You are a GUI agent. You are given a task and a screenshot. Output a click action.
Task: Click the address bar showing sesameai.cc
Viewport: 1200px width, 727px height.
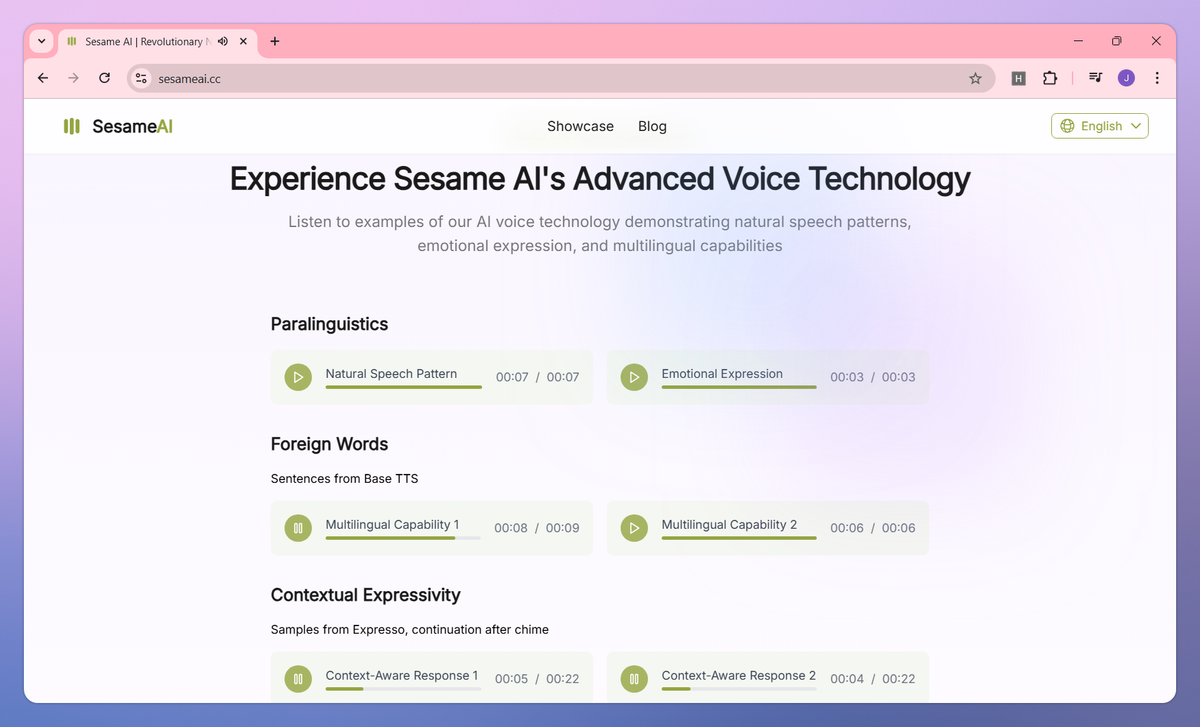pos(560,78)
